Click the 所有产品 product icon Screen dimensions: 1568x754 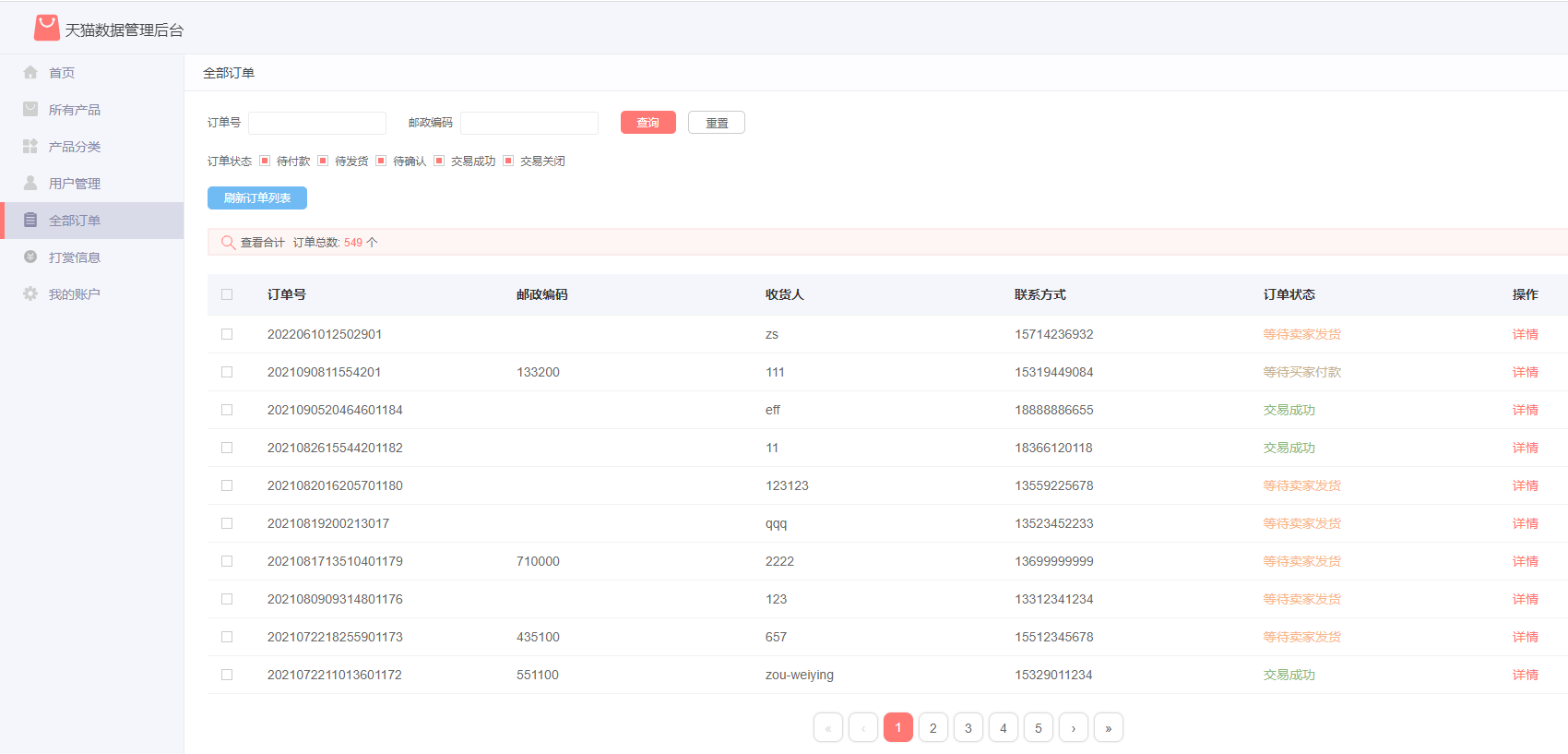click(x=30, y=109)
